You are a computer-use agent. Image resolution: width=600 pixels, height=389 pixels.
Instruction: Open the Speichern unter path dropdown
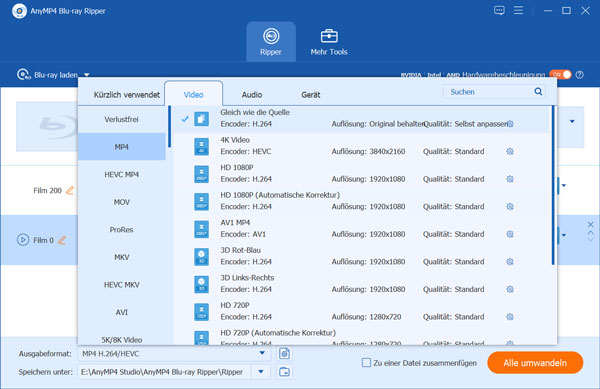pyautogui.click(x=261, y=371)
